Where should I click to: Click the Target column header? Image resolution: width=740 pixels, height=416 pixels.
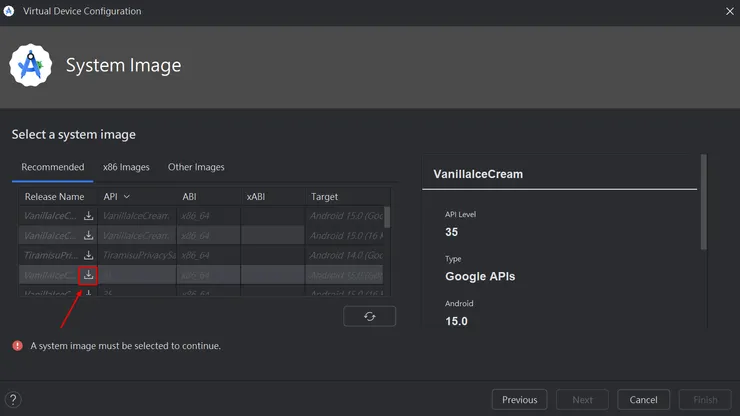tap(325, 197)
